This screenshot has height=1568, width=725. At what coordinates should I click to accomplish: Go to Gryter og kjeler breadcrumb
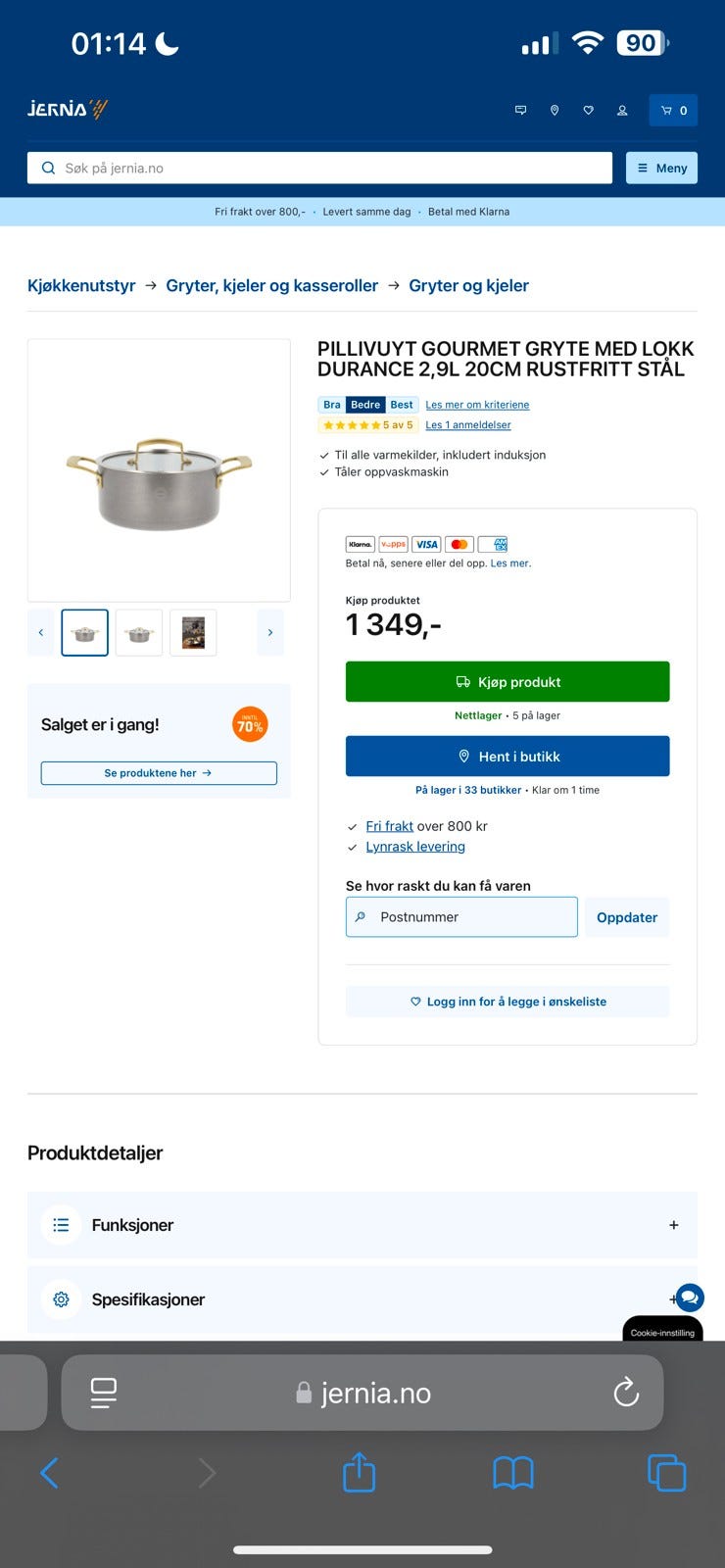468,285
